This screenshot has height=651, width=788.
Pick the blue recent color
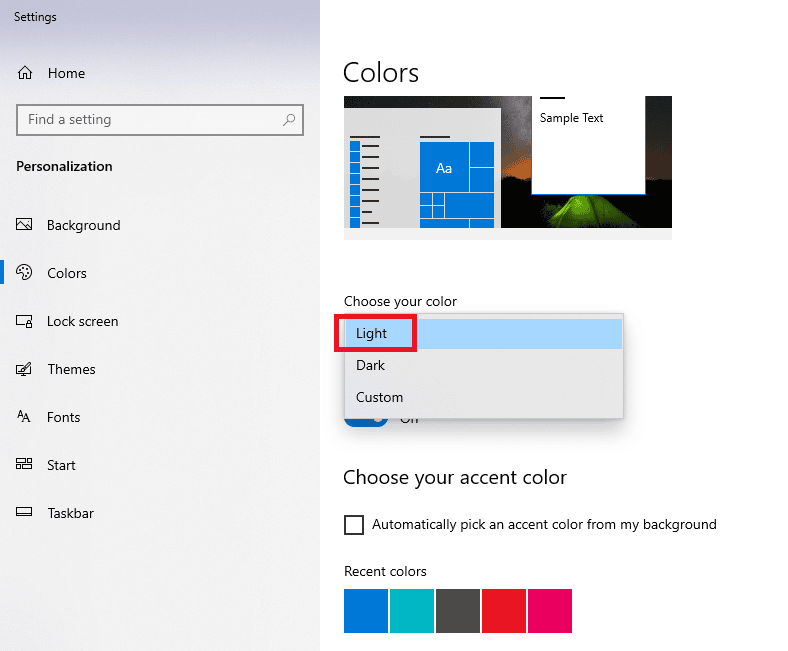pyautogui.click(x=366, y=611)
